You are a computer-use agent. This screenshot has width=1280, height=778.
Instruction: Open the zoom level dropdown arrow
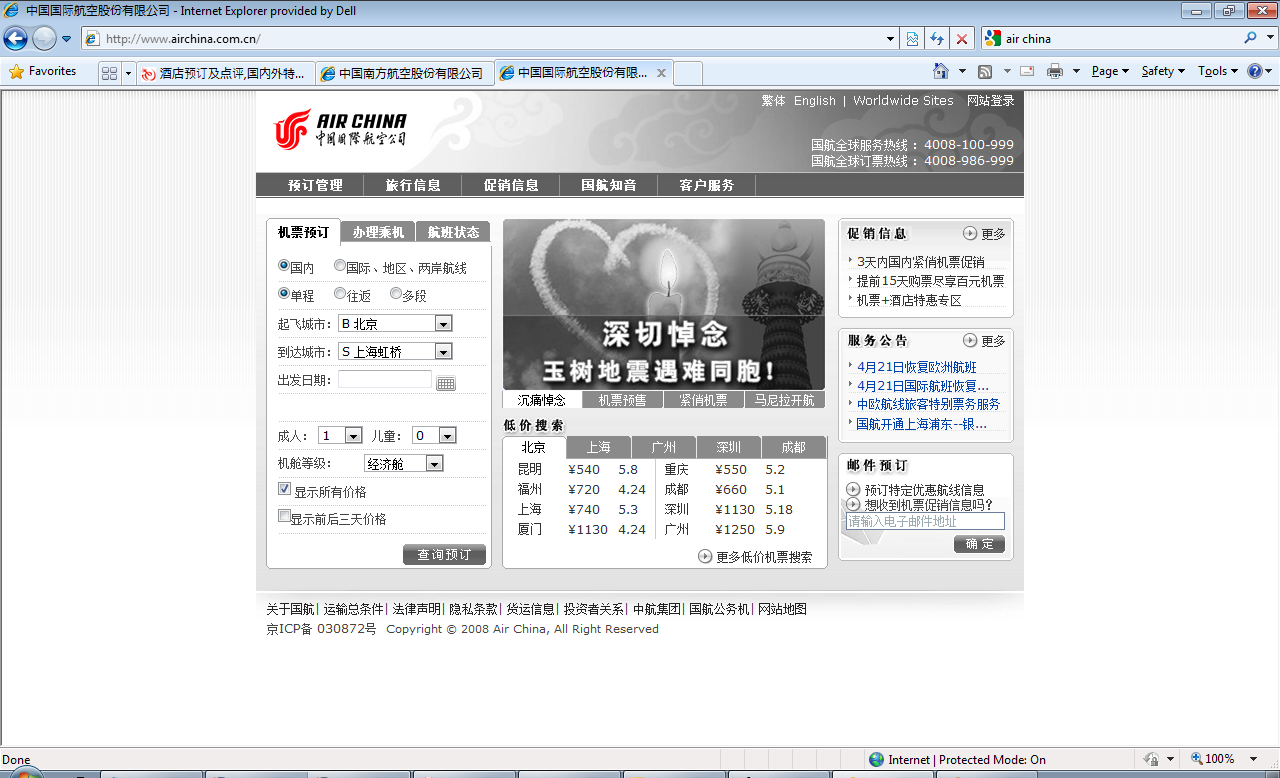1255,759
